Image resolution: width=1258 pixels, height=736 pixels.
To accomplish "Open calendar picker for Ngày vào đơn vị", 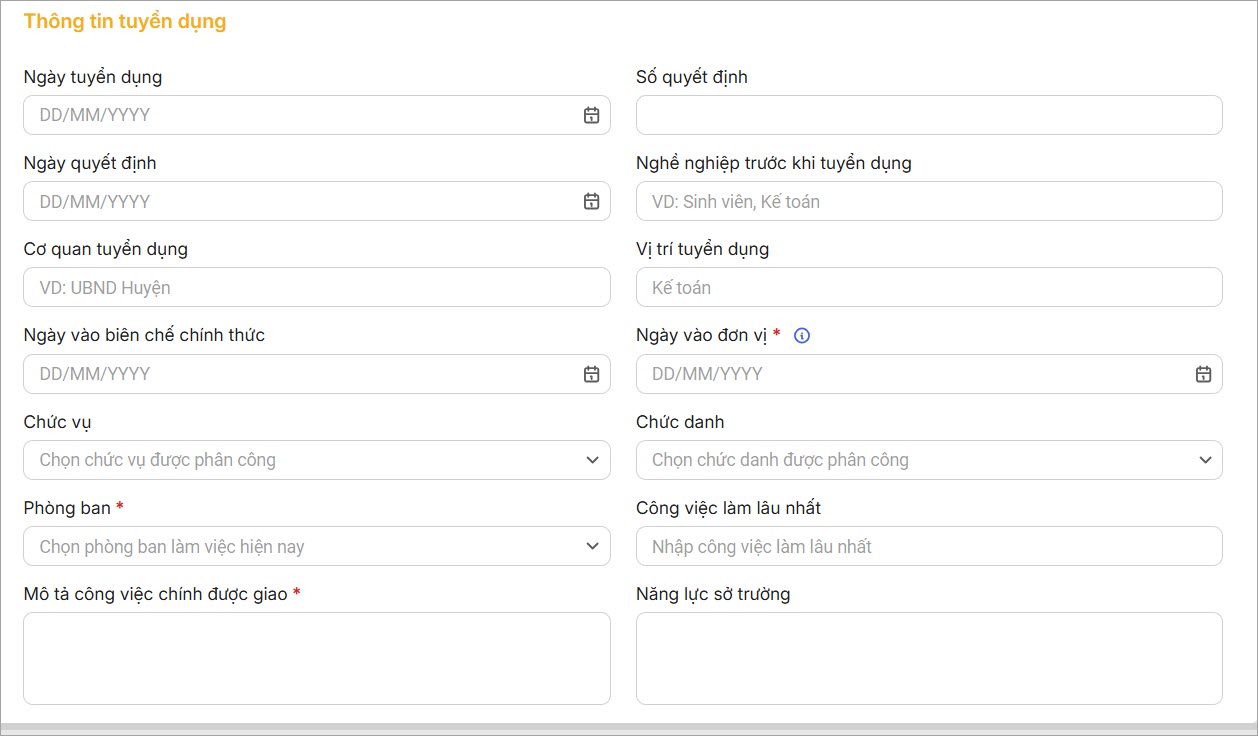I will pyautogui.click(x=1203, y=374).
